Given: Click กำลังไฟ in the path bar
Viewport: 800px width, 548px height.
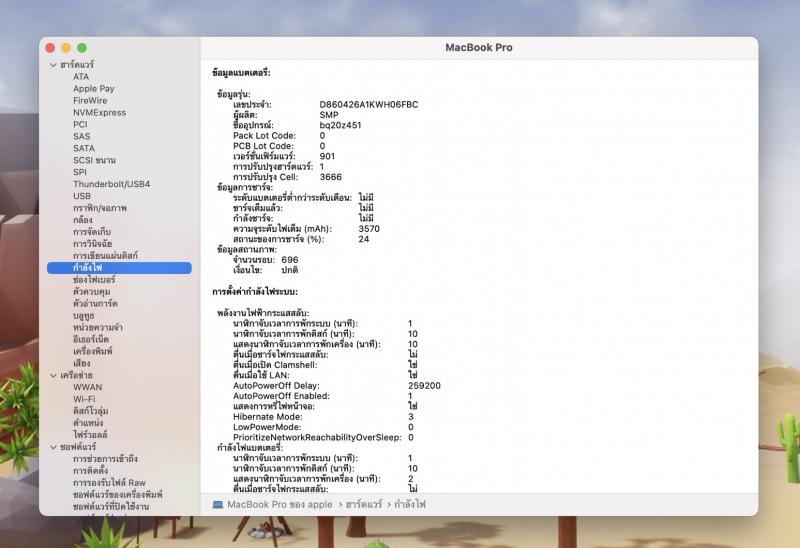Looking at the screenshot, I should (410, 505).
